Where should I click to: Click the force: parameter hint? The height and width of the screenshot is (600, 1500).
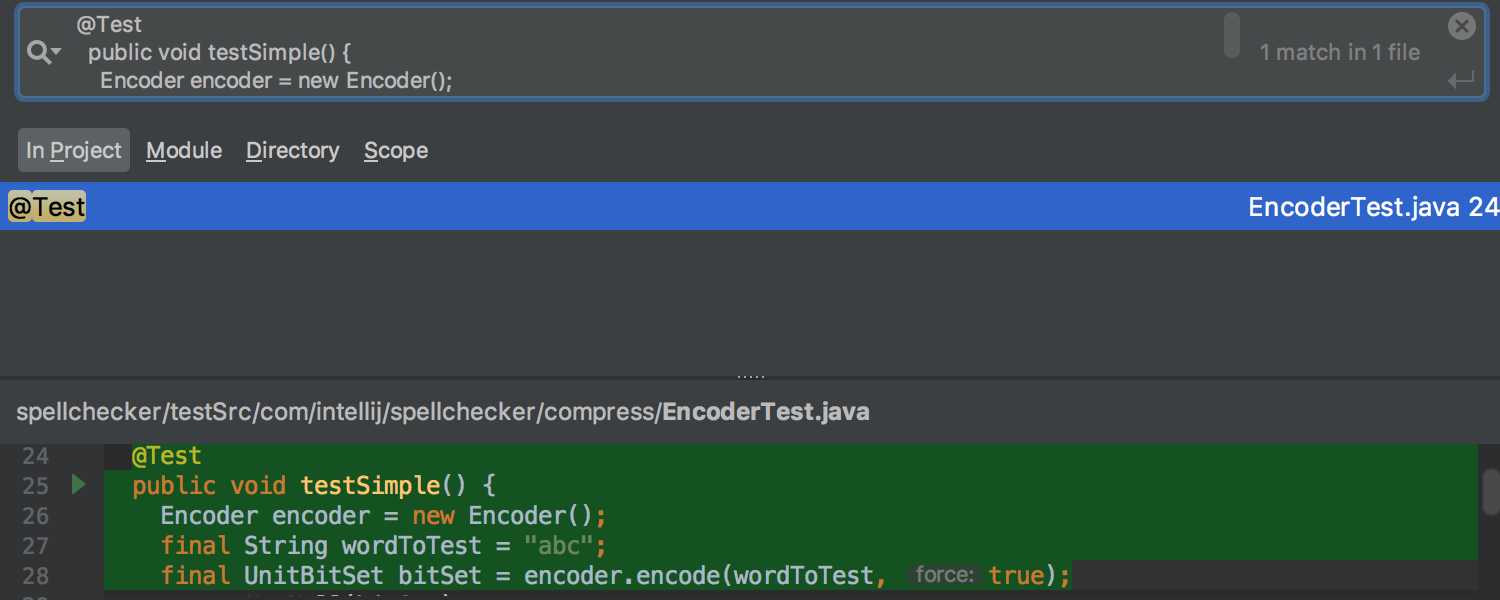point(944,575)
